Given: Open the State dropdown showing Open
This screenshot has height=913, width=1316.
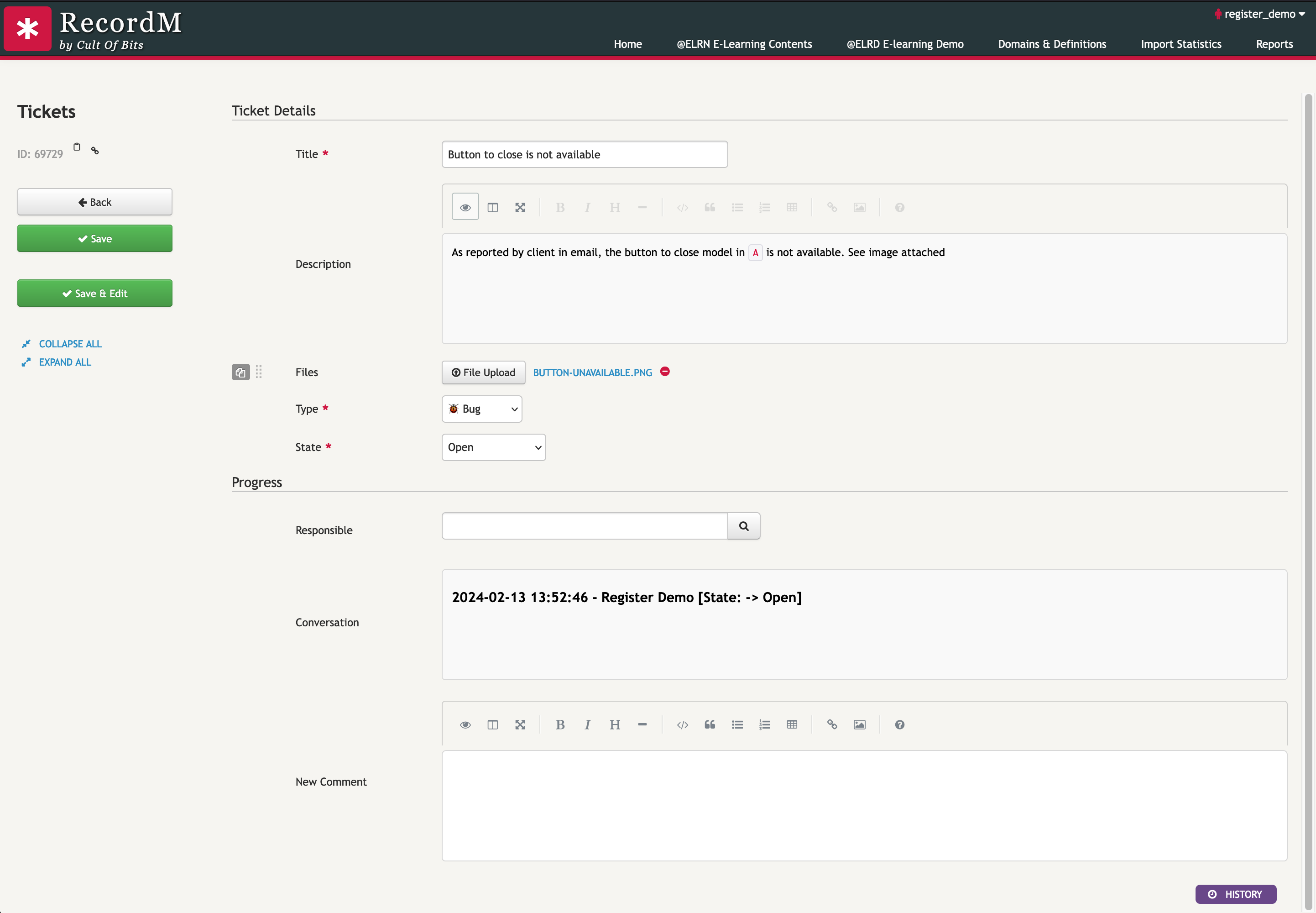Looking at the screenshot, I should tap(493, 447).
